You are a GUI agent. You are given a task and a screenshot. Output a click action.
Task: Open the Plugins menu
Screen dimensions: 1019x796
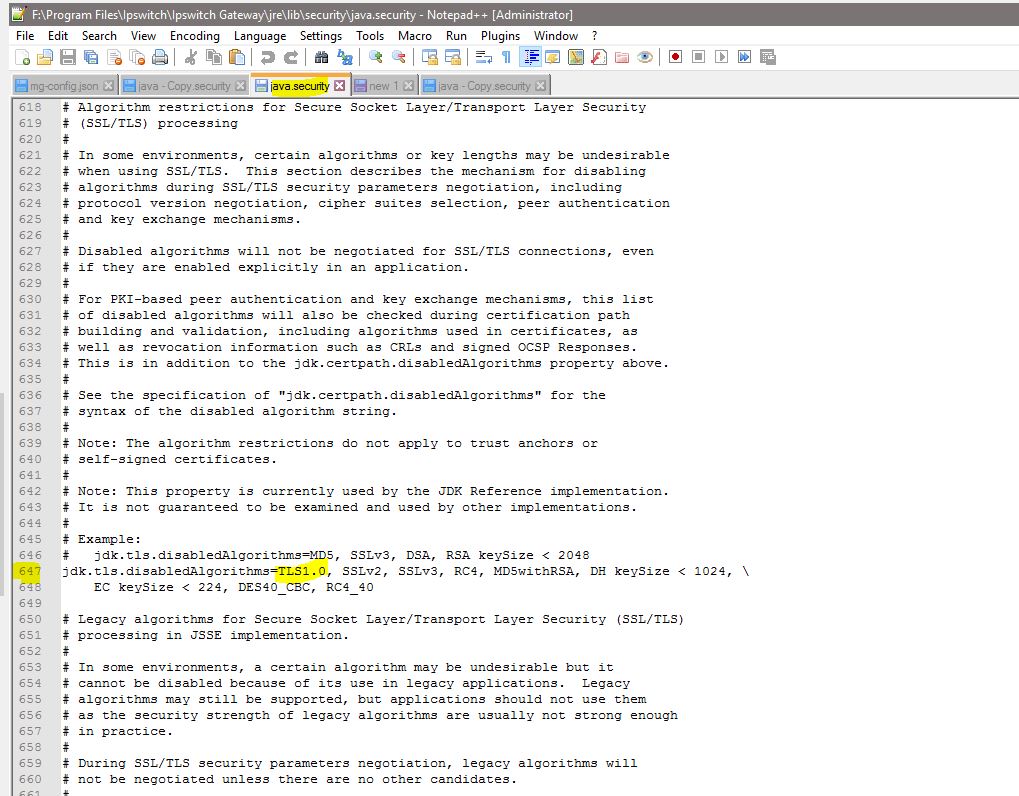pos(500,36)
